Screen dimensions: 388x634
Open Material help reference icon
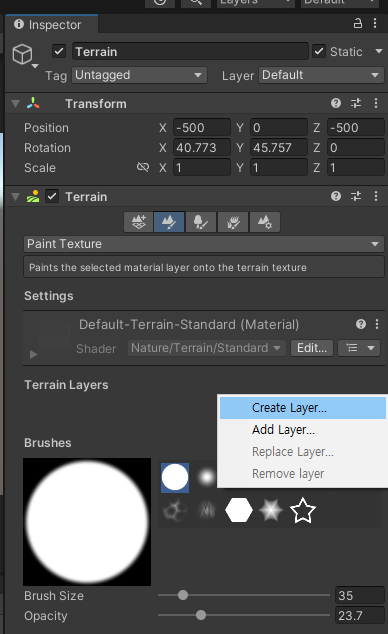coord(361,324)
